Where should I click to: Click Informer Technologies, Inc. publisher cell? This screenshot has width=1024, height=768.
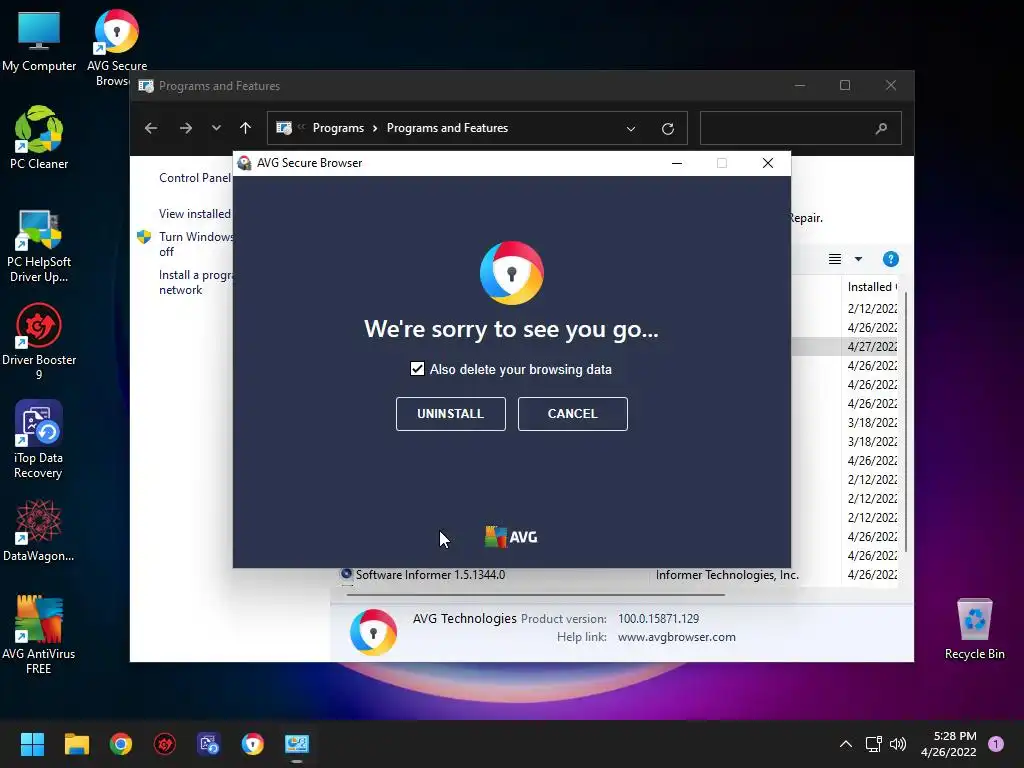point(727,575)
